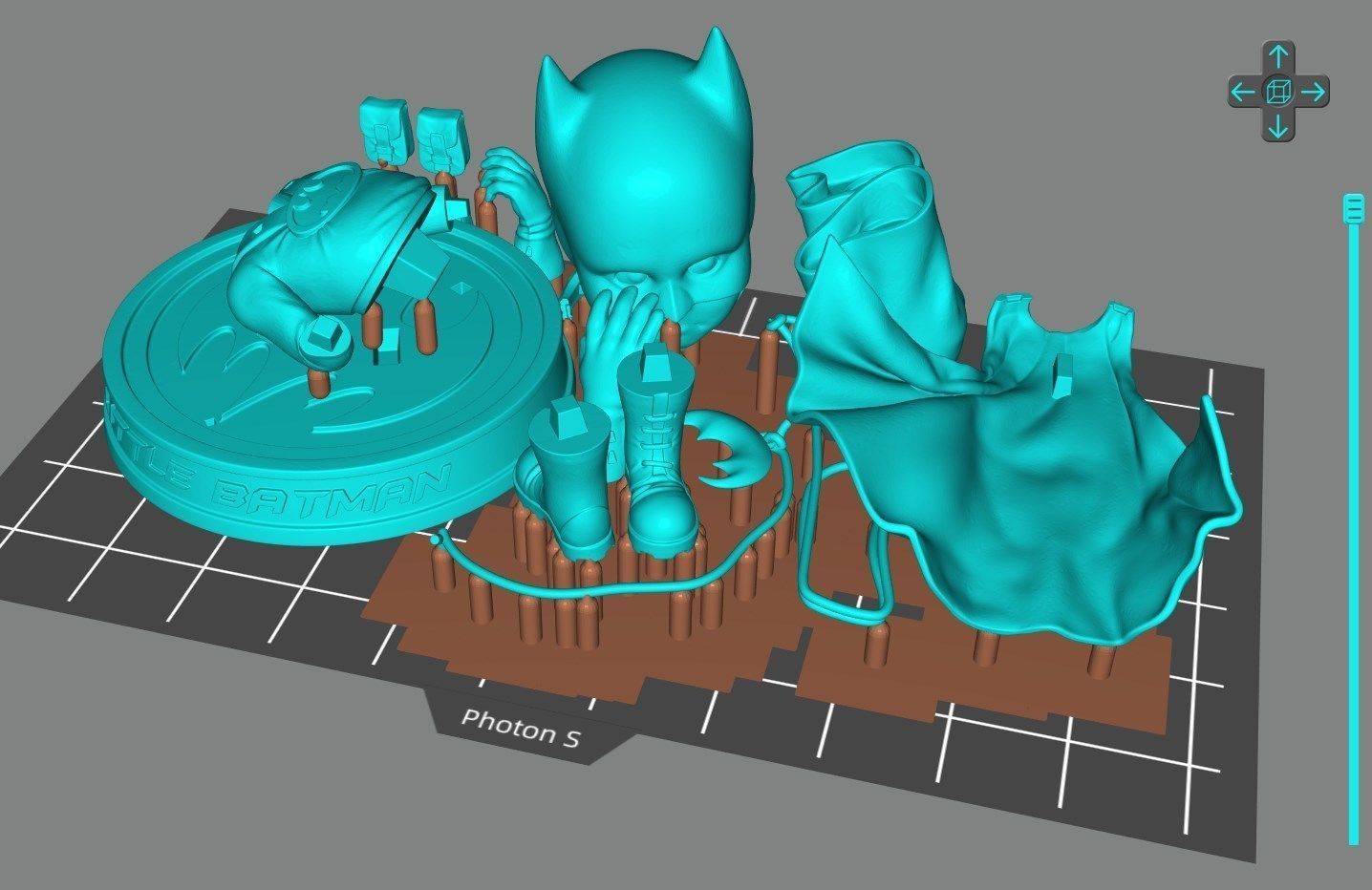Click the layer slider handle at top
This screenshot has width=1372, height=890.
click(x=1353, y=207)
